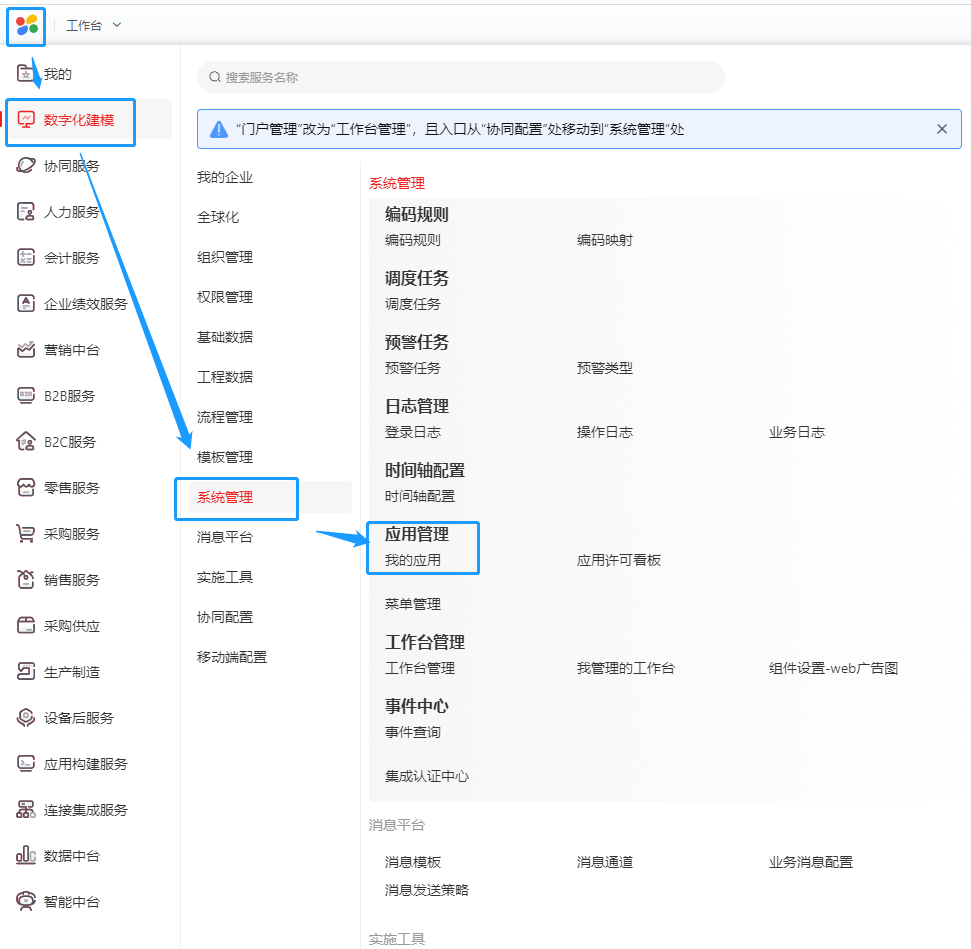Click the warning triangle icon in banner
Image resolution: width=971 pixels, height=949 pixels.
[219, 129]
